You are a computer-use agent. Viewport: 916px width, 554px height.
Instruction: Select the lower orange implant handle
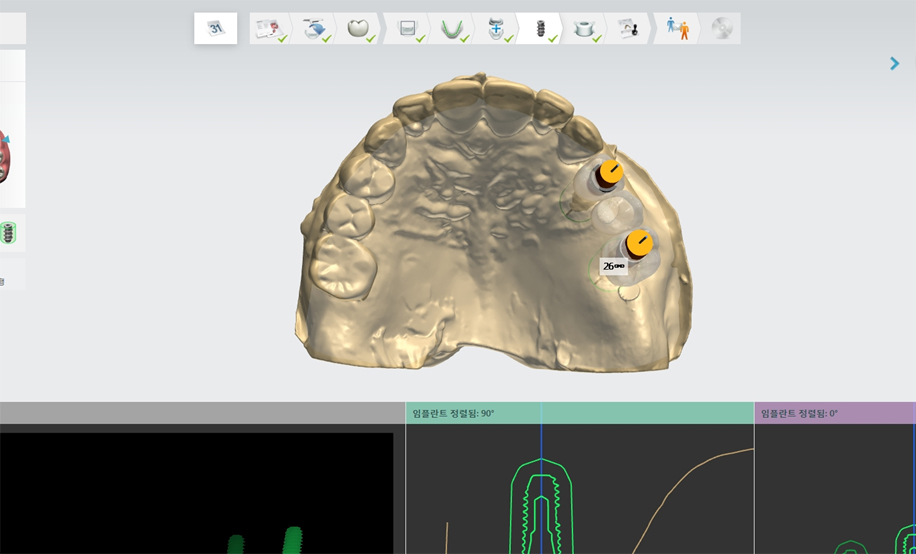(x=638, y=243)
